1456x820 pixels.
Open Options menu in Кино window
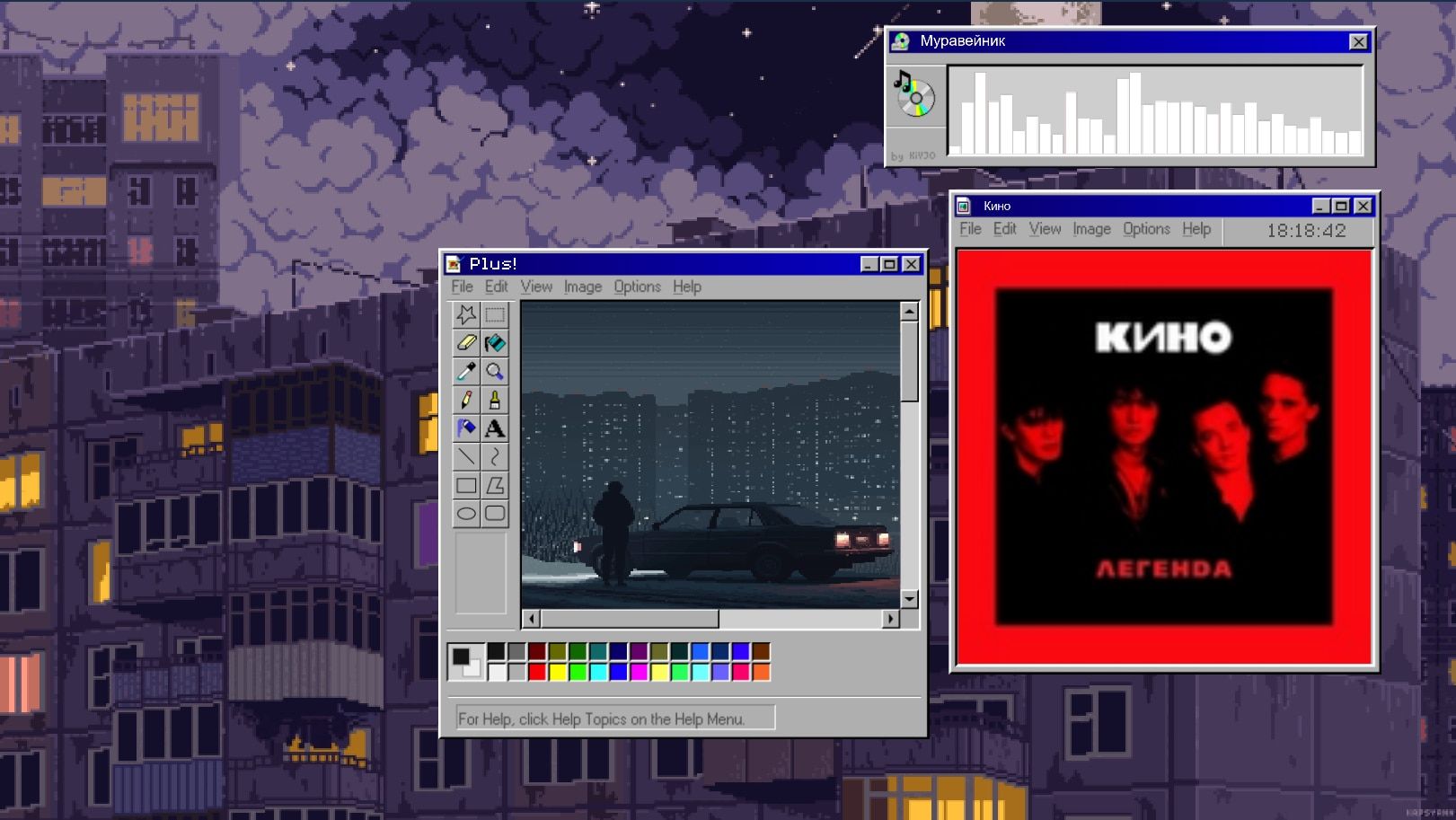(x=1146, y=229)
